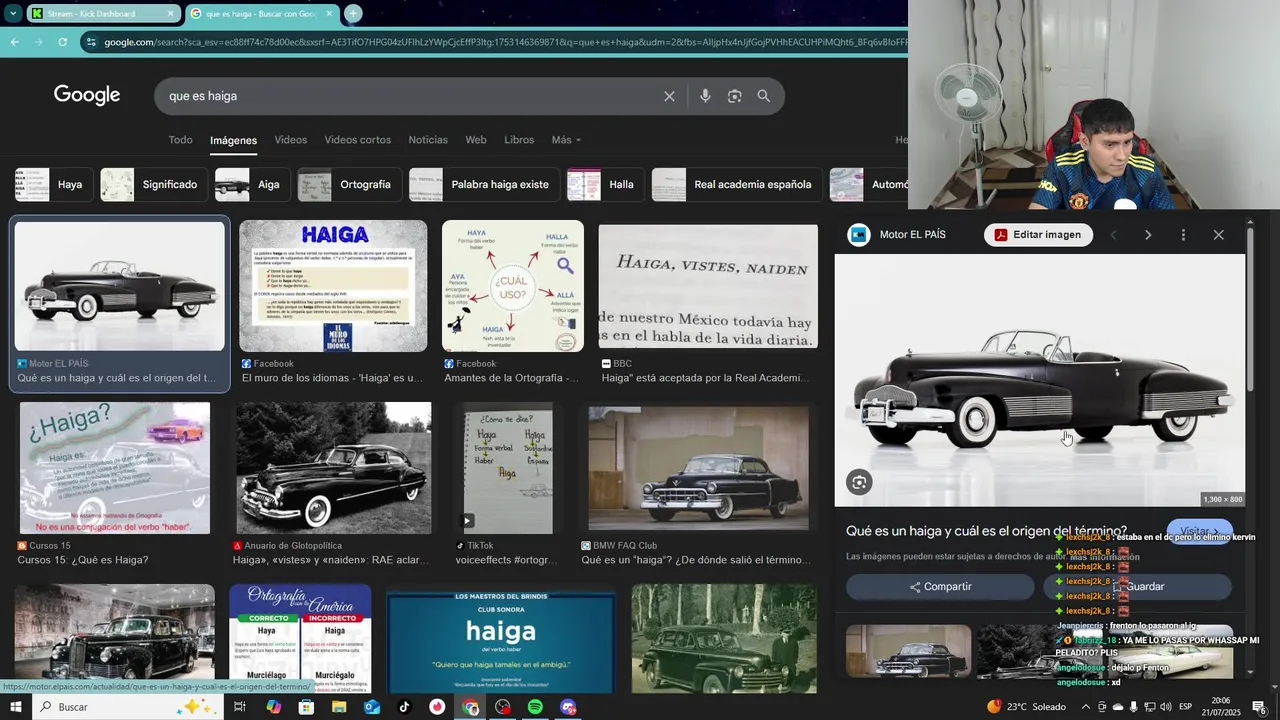
Task: Show the next image in preview panel
Action: (x=1148, y=235)
